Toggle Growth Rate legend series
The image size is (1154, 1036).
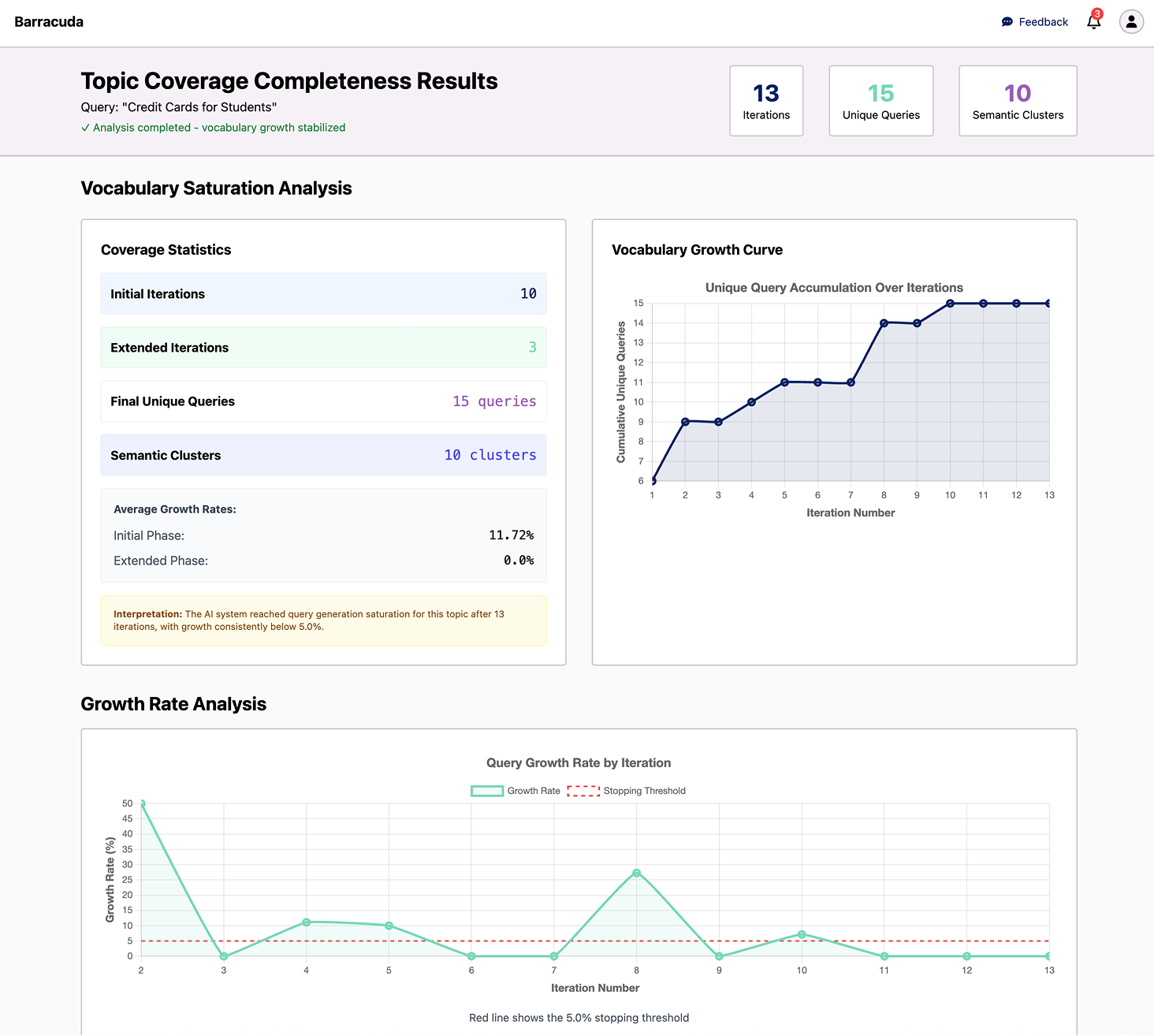(516, 791)
